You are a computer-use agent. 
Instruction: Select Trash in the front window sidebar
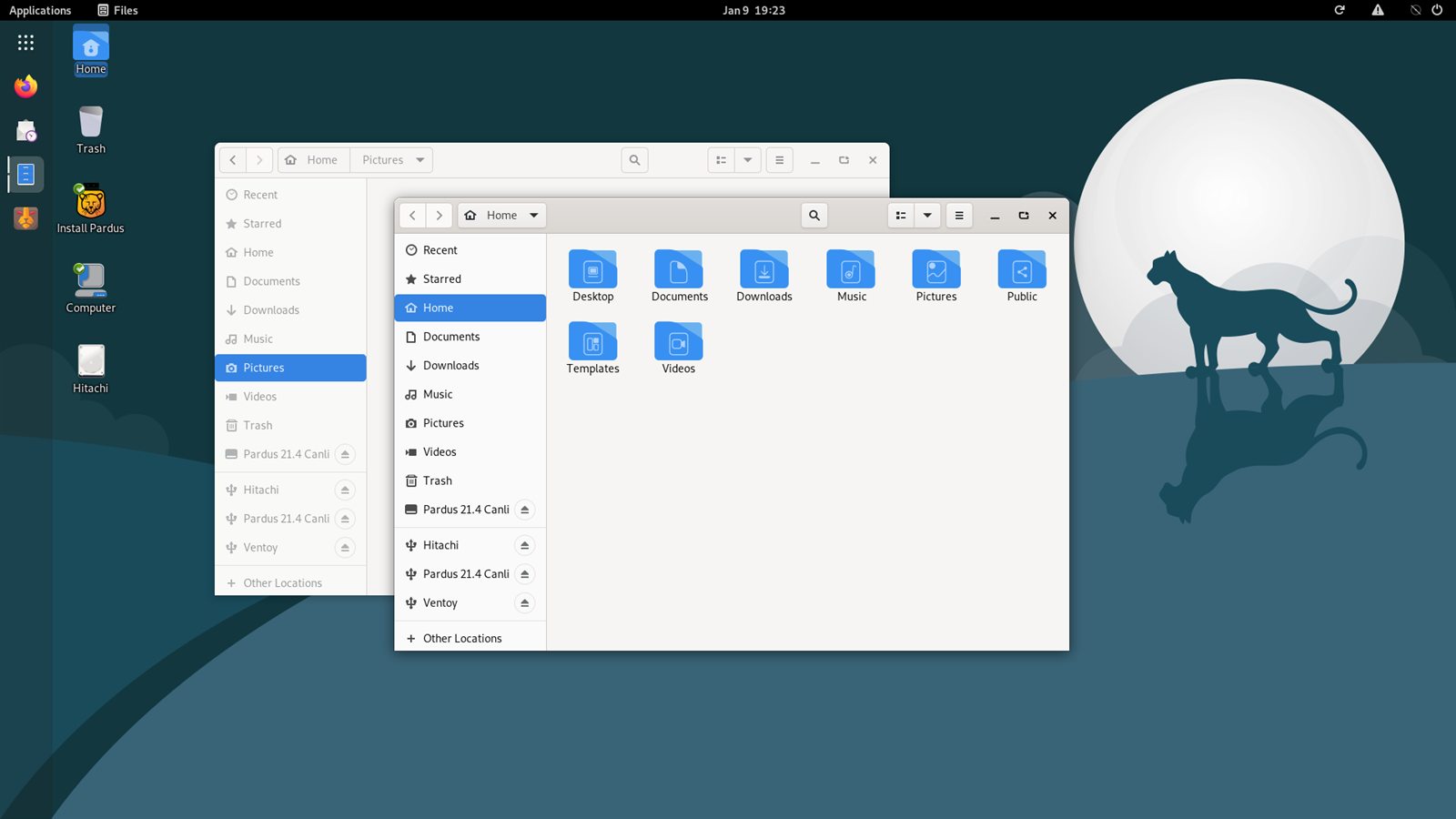(470, 480)
